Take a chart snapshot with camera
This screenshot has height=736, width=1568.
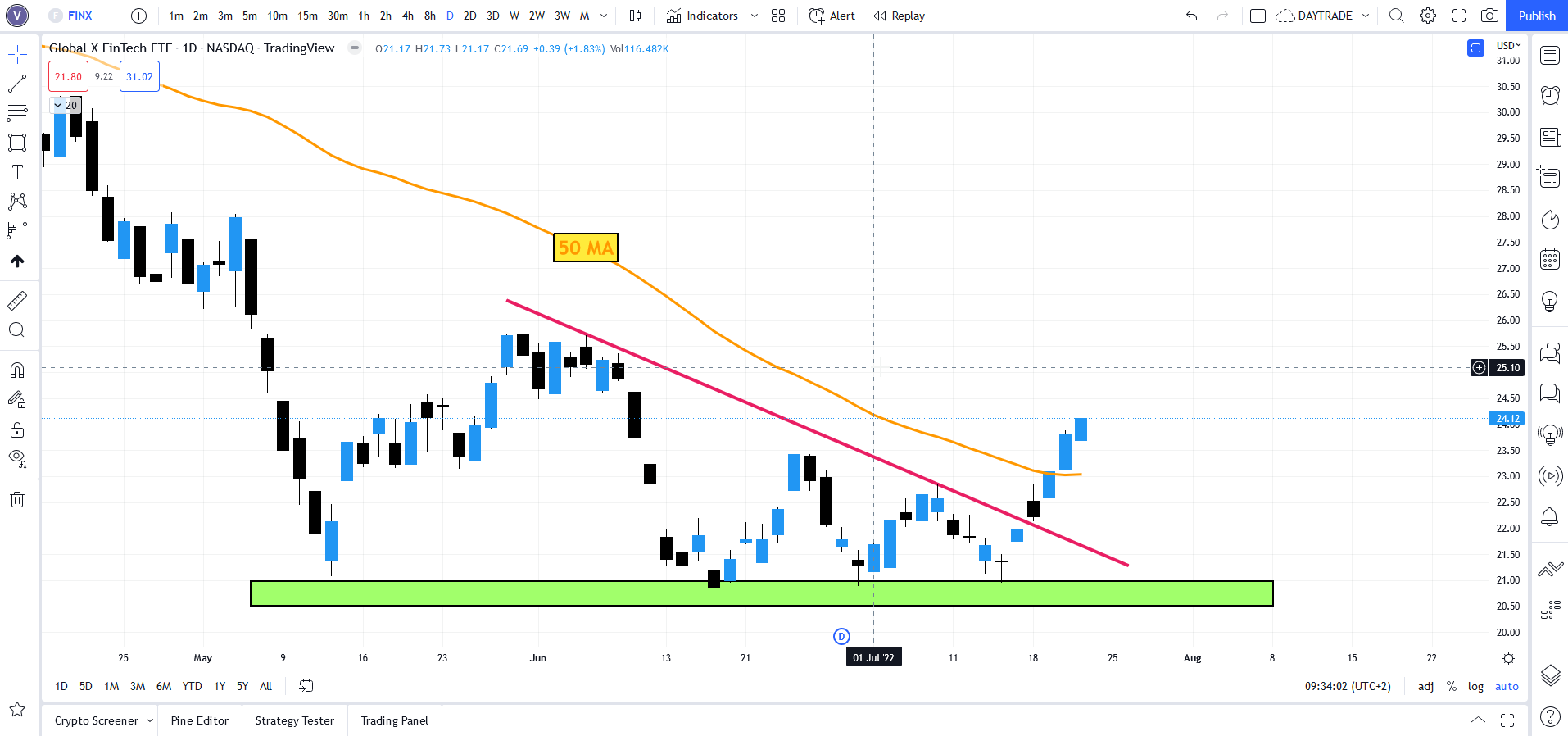1490,16
